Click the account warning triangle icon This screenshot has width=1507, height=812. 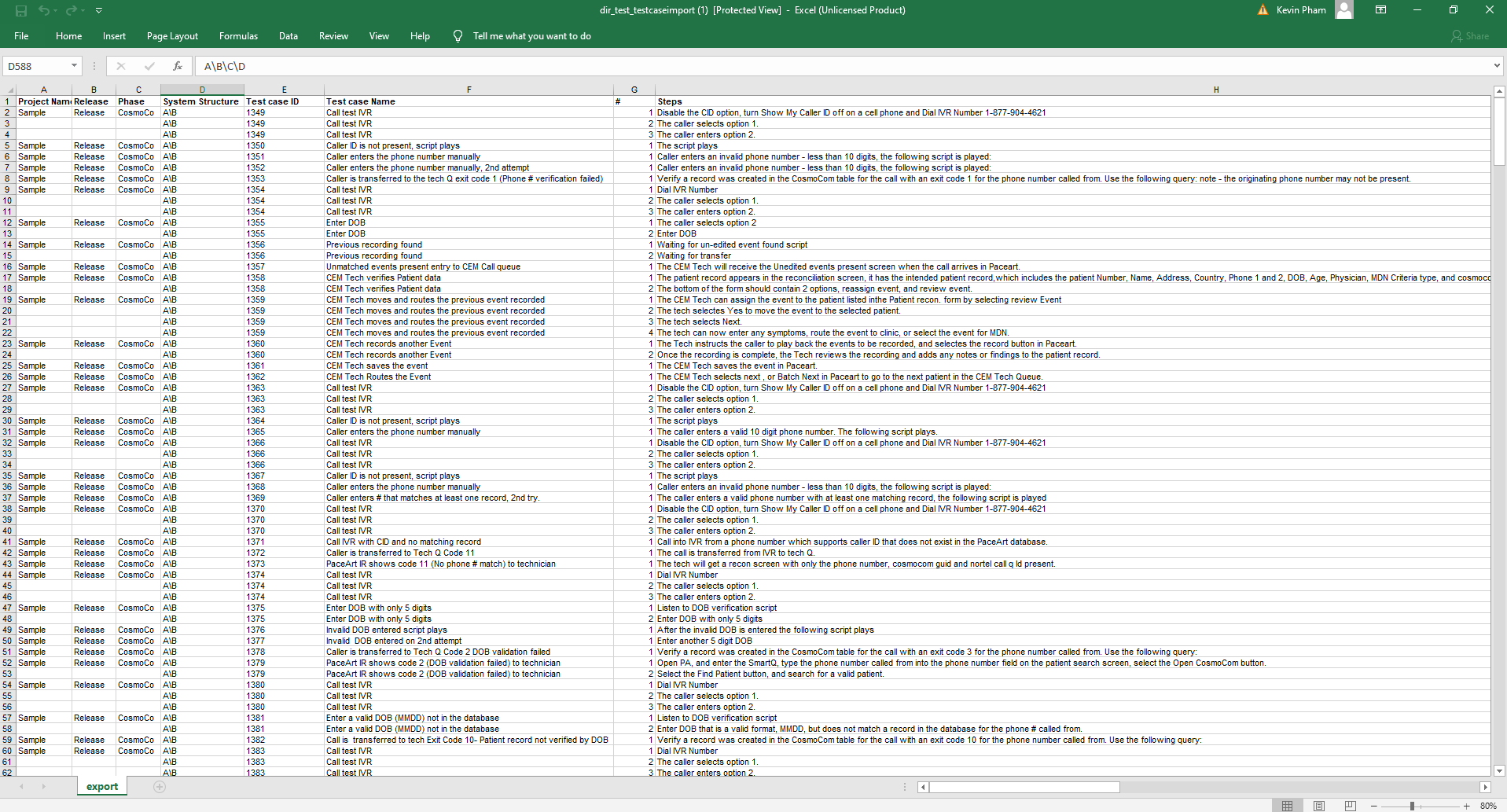1263,10
